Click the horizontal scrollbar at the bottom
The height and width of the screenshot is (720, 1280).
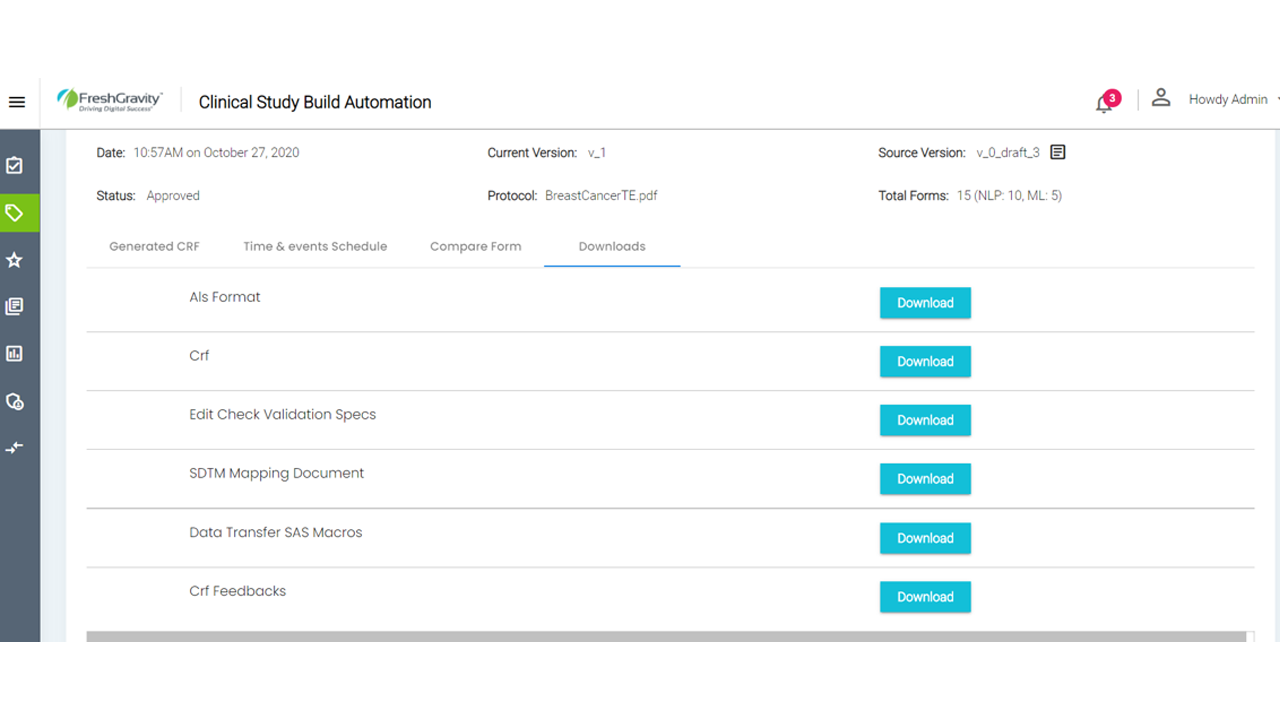click(x=666, y=636)
